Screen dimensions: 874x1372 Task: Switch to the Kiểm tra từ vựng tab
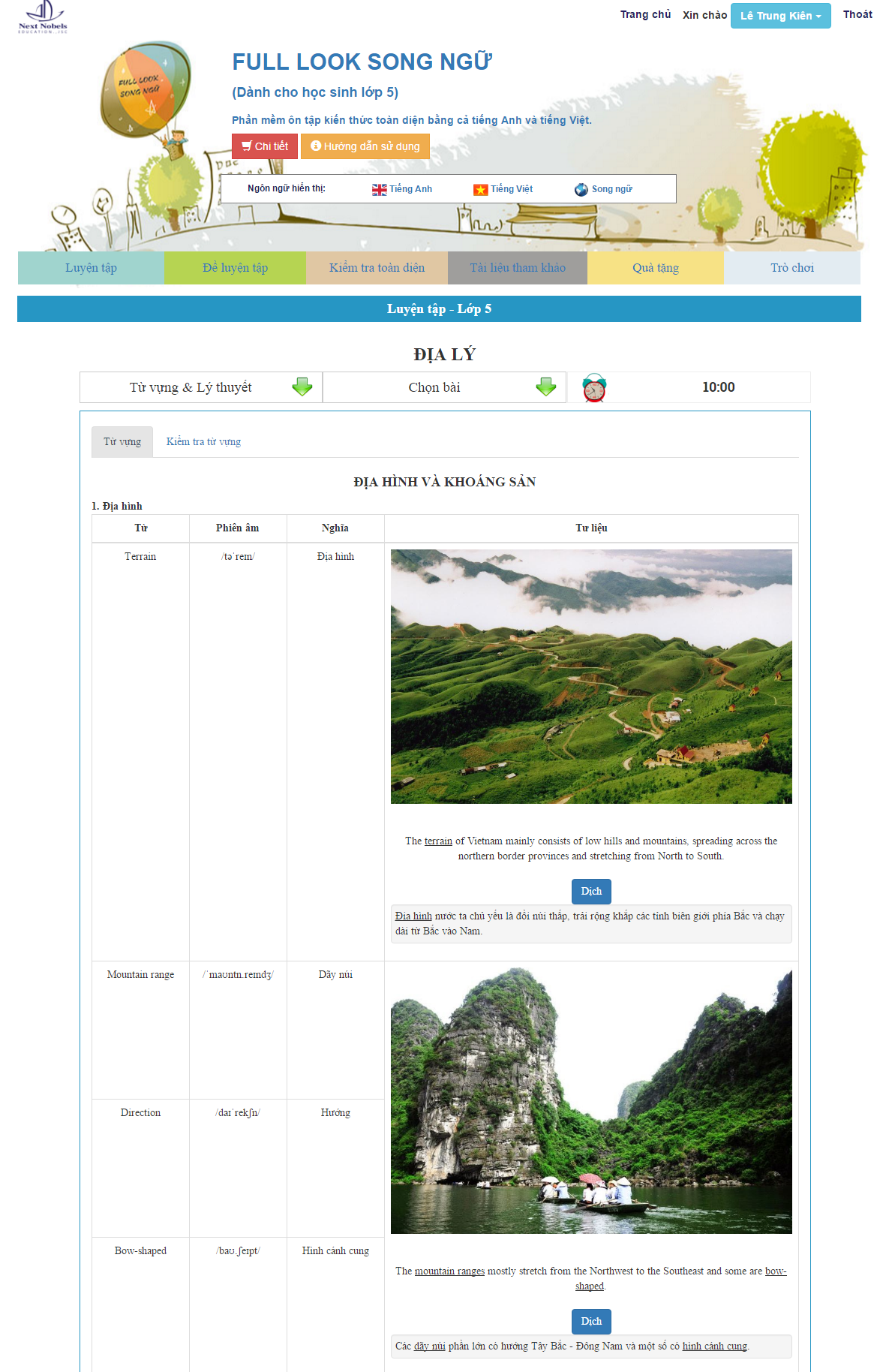(203, 442)
